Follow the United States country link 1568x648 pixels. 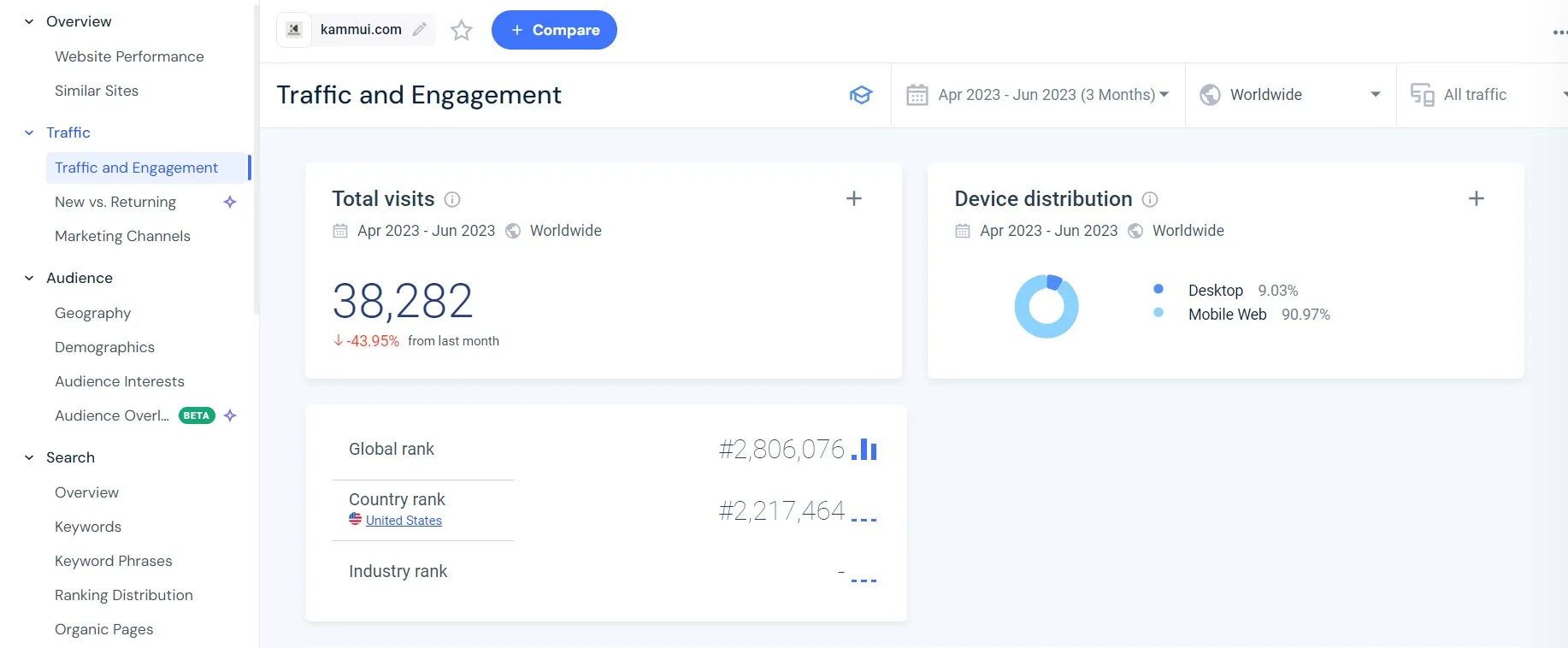[404, 521]
